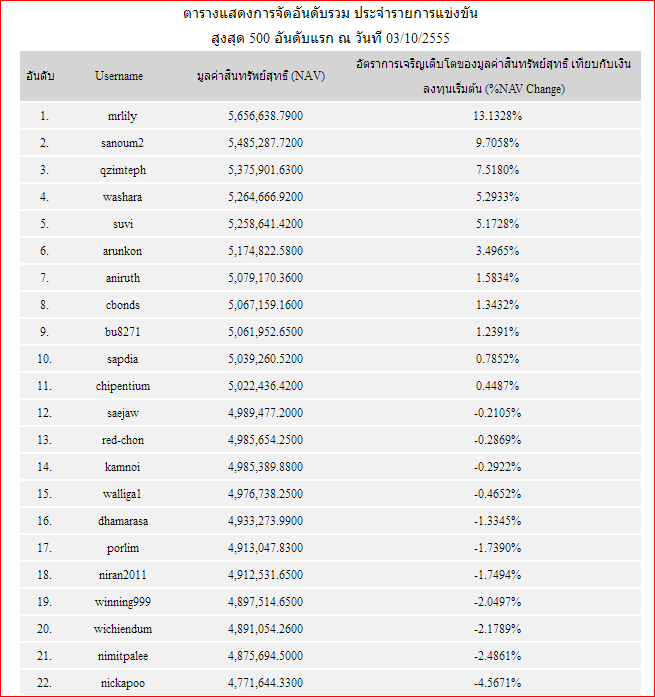
Task: Click the saejaw entry at rank 12
Action: tap(123, 413)
